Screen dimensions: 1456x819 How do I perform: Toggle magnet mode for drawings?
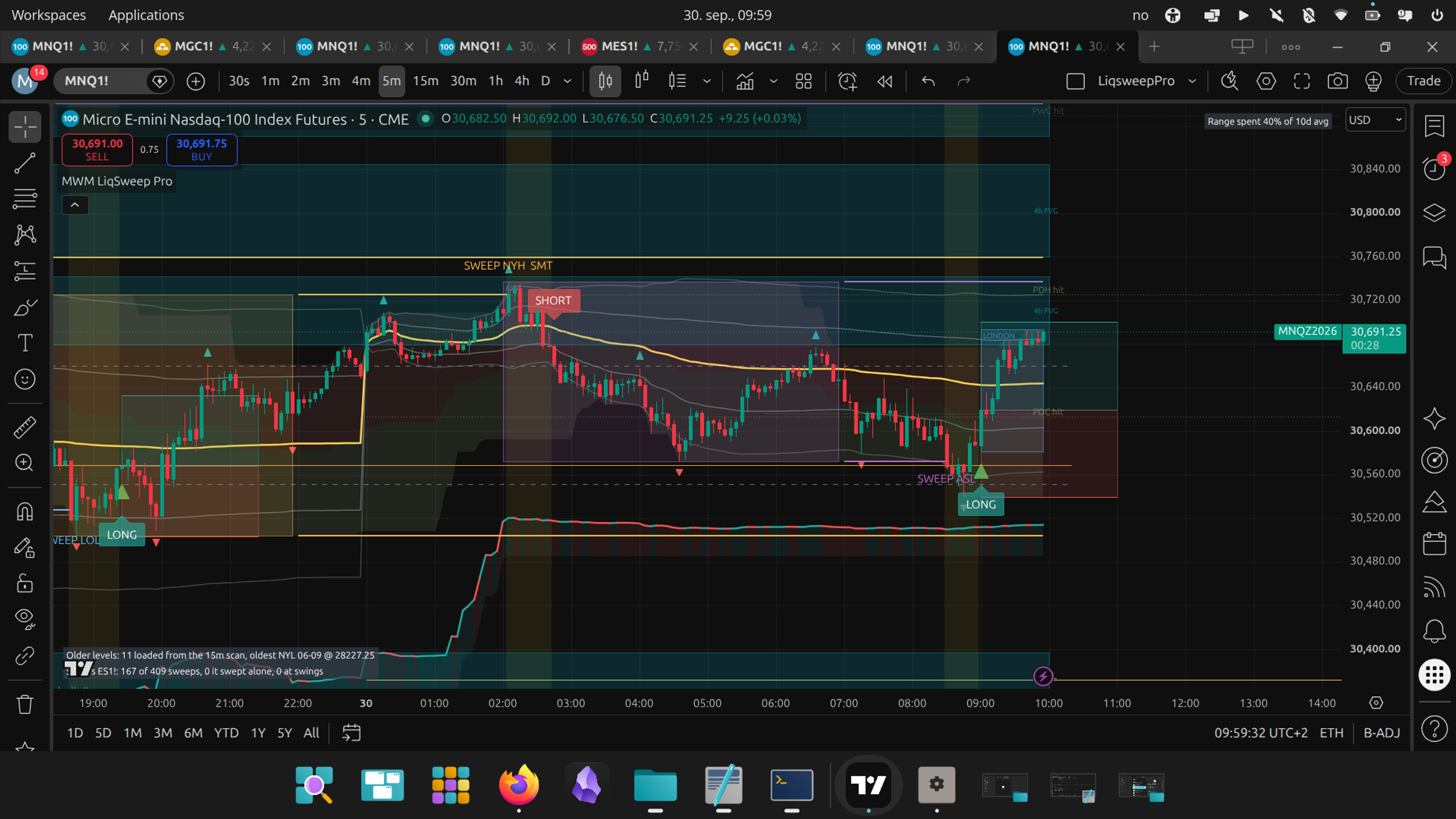click(24, 511)
